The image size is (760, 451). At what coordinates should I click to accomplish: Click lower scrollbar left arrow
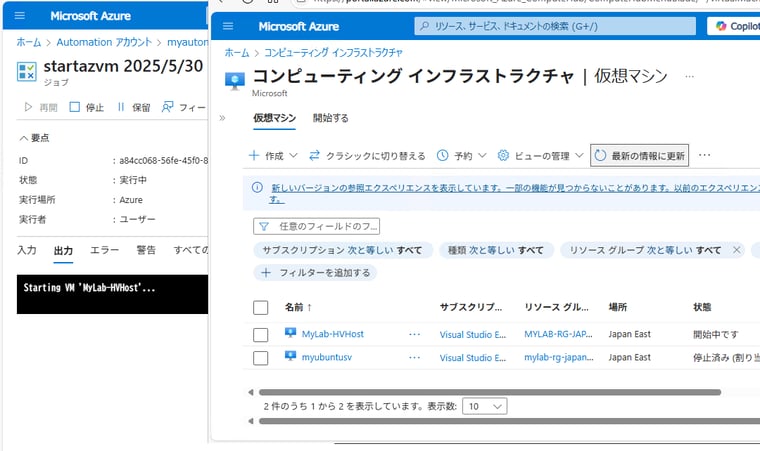click(251, 421)
